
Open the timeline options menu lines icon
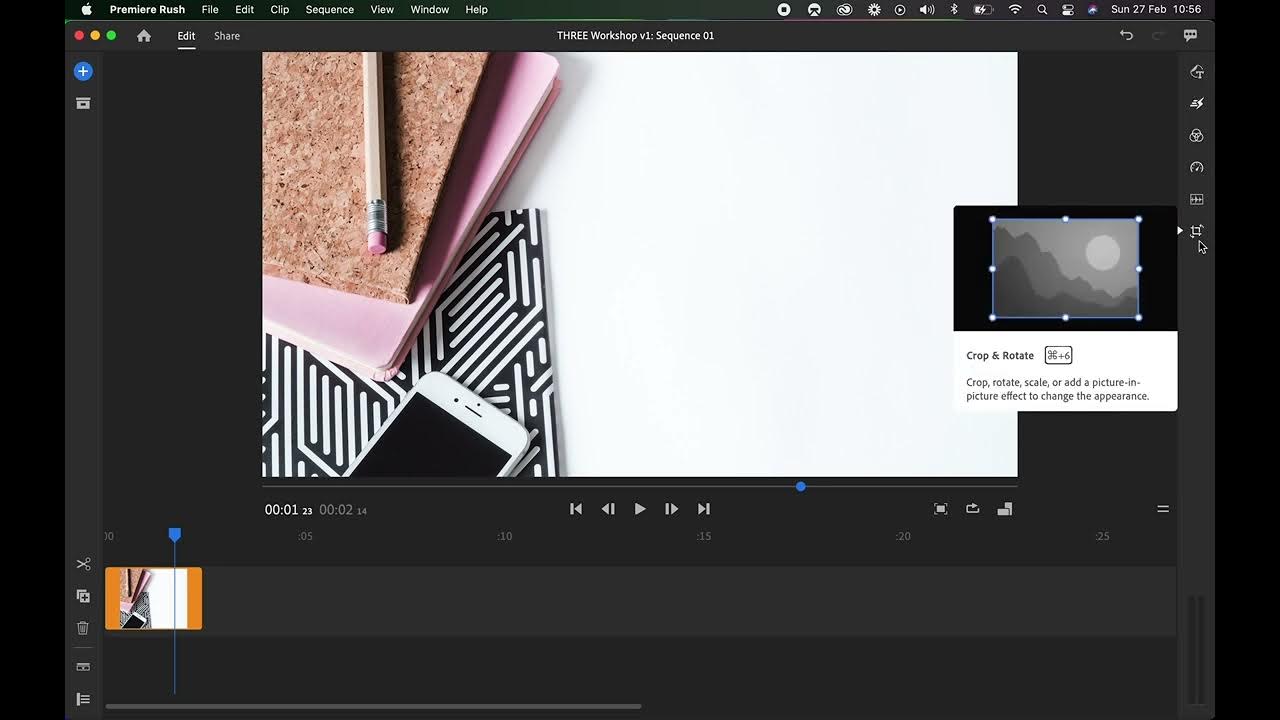click(x=1163, y=509)
